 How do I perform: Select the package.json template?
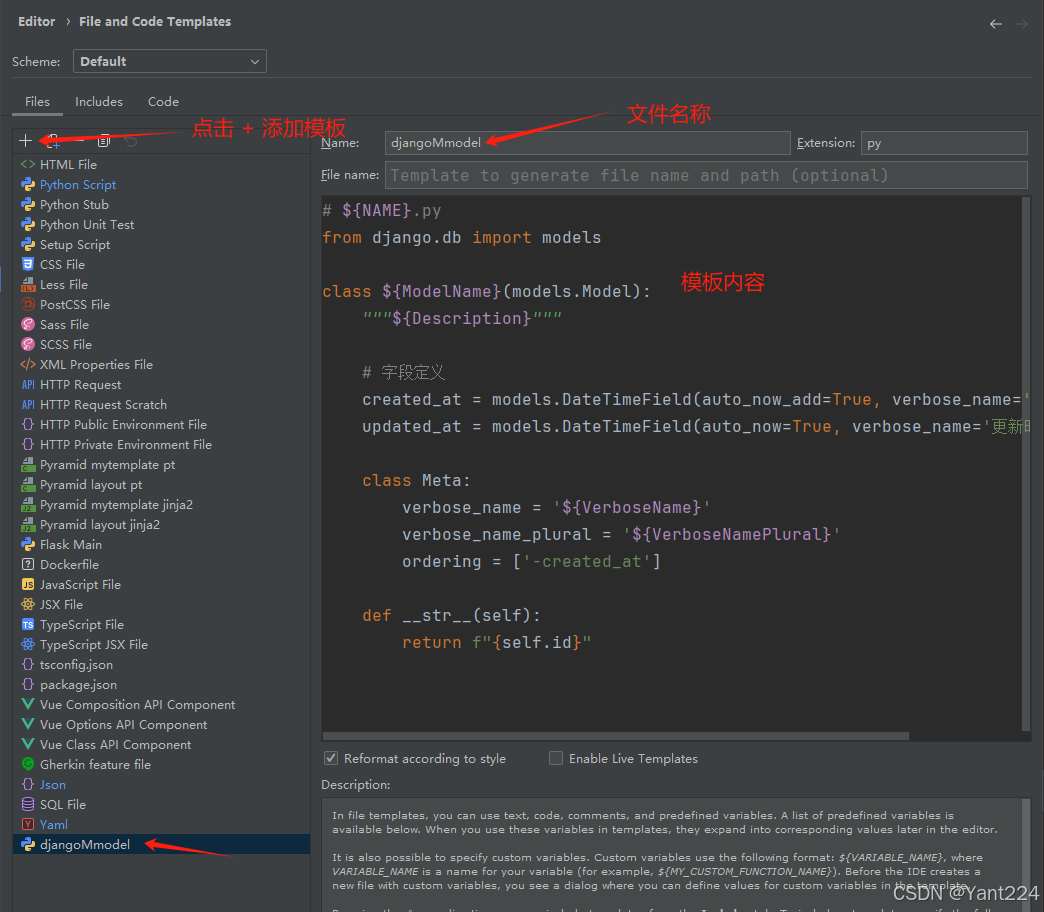pos(161,684)
